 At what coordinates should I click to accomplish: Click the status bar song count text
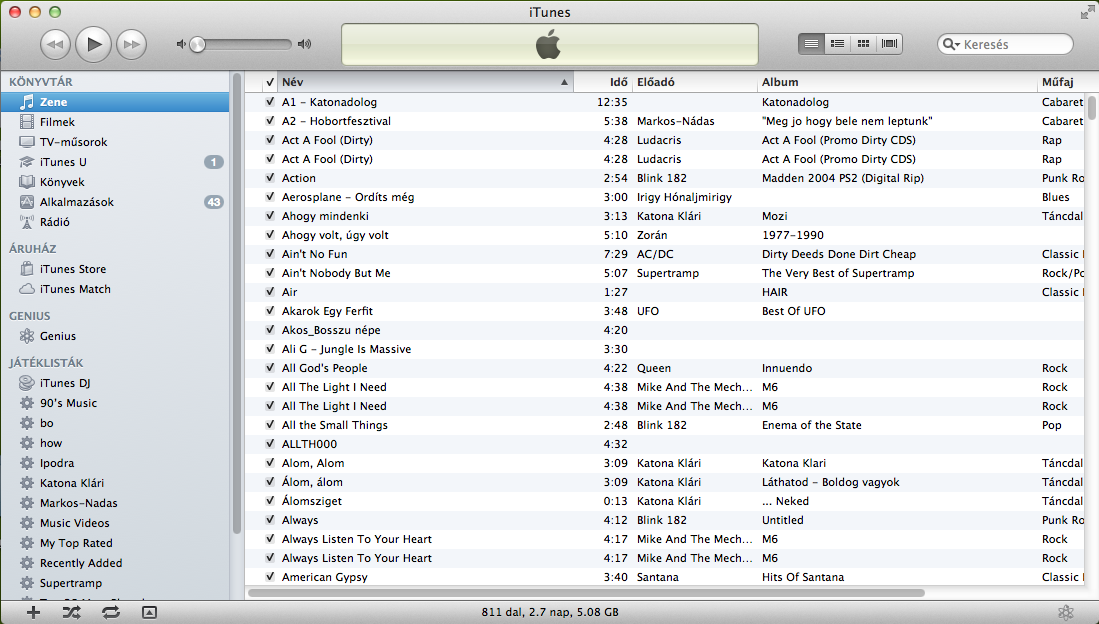tap(550, 612)
